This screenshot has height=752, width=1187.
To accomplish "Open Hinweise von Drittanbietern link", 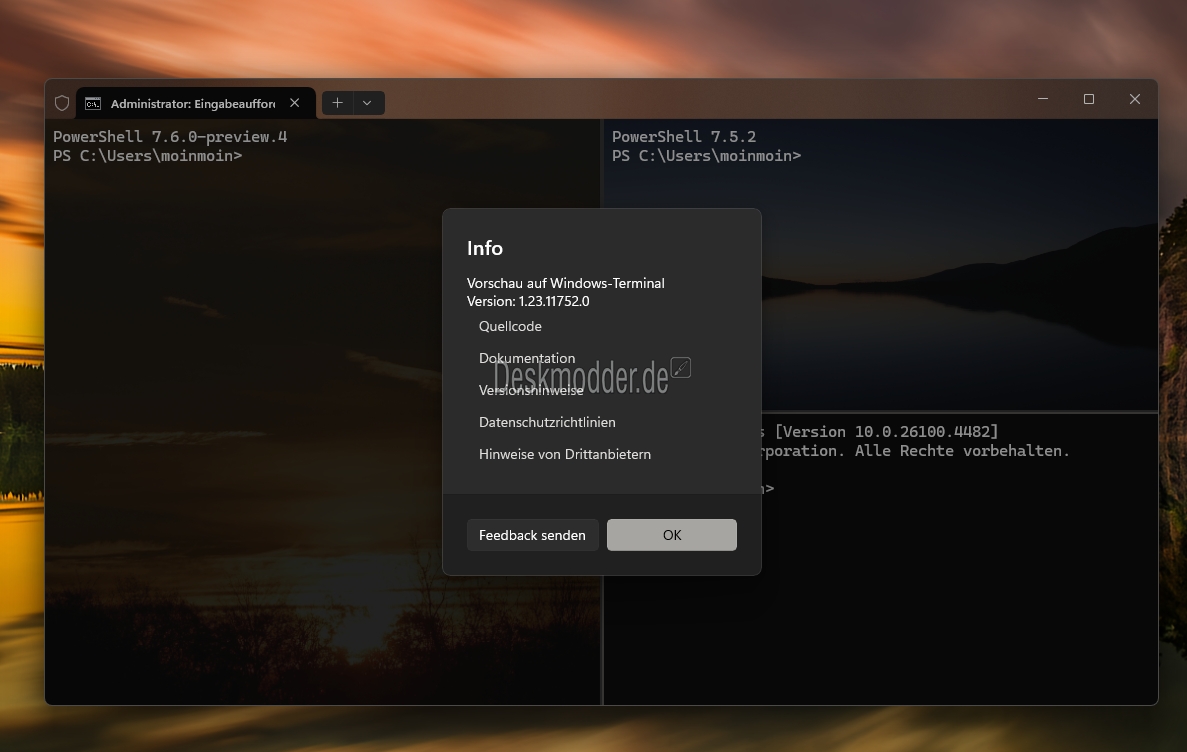I will (565, 454).
